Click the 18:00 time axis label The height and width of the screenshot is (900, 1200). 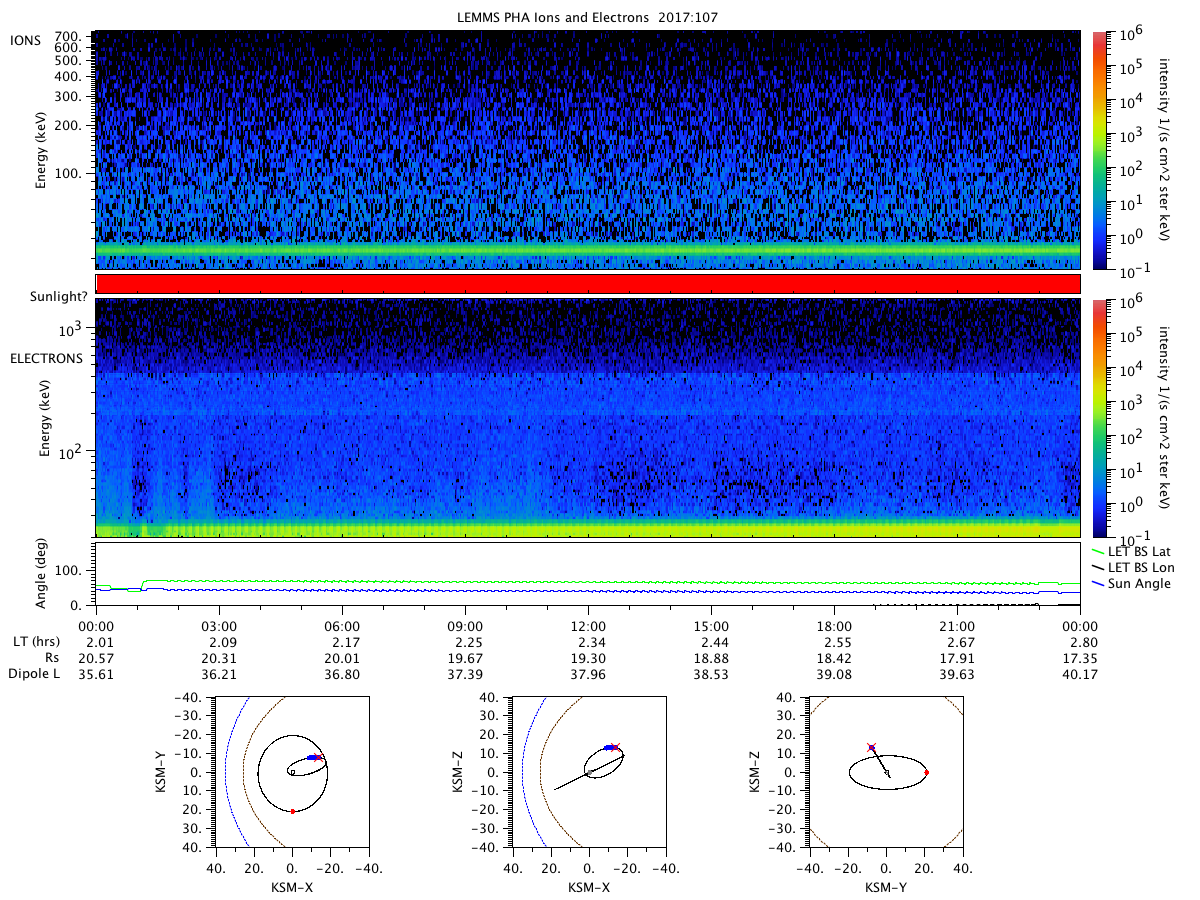click(x=834, y=626)
